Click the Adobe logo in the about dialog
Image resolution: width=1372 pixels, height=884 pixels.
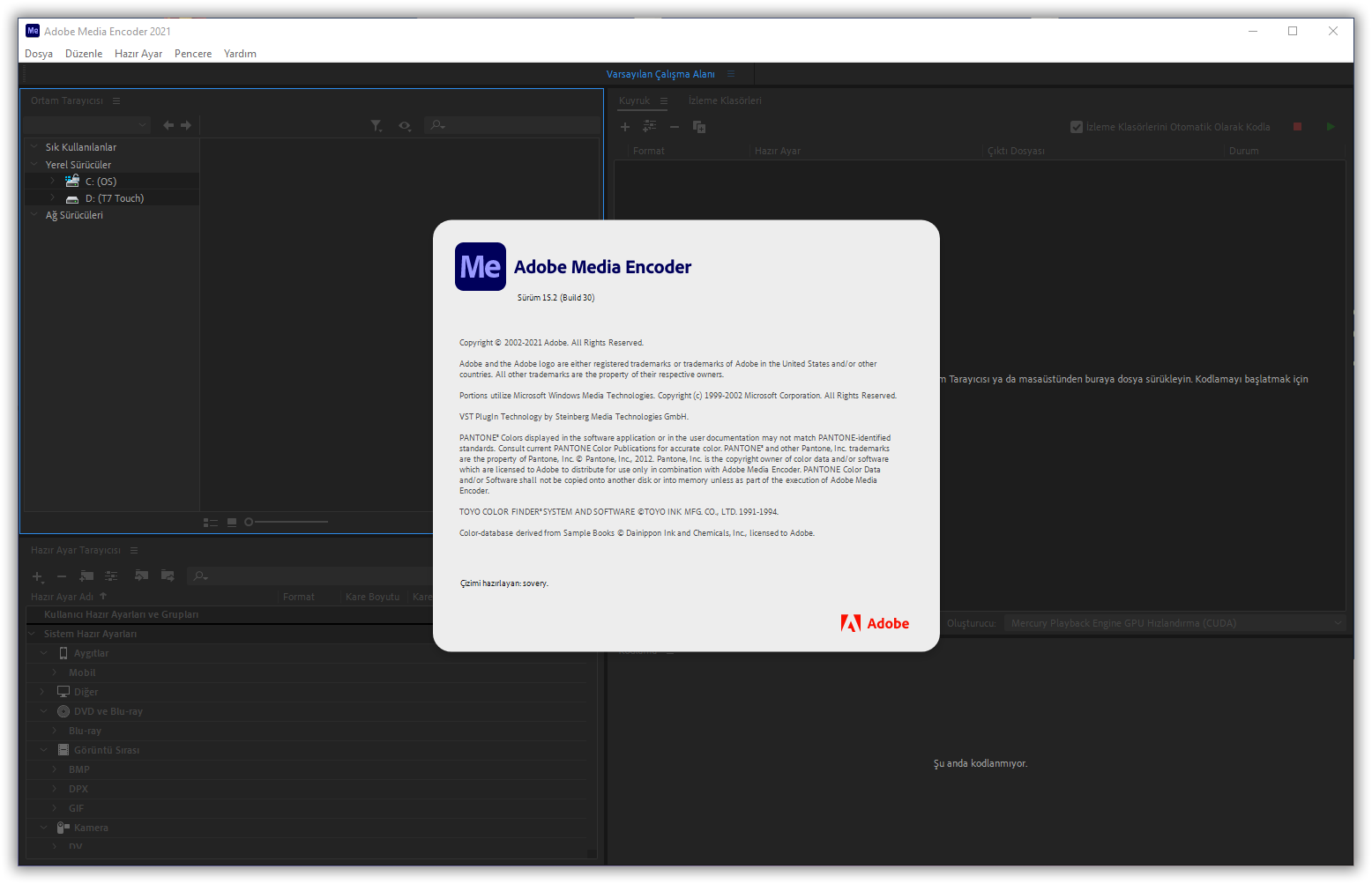click(875, 623)
